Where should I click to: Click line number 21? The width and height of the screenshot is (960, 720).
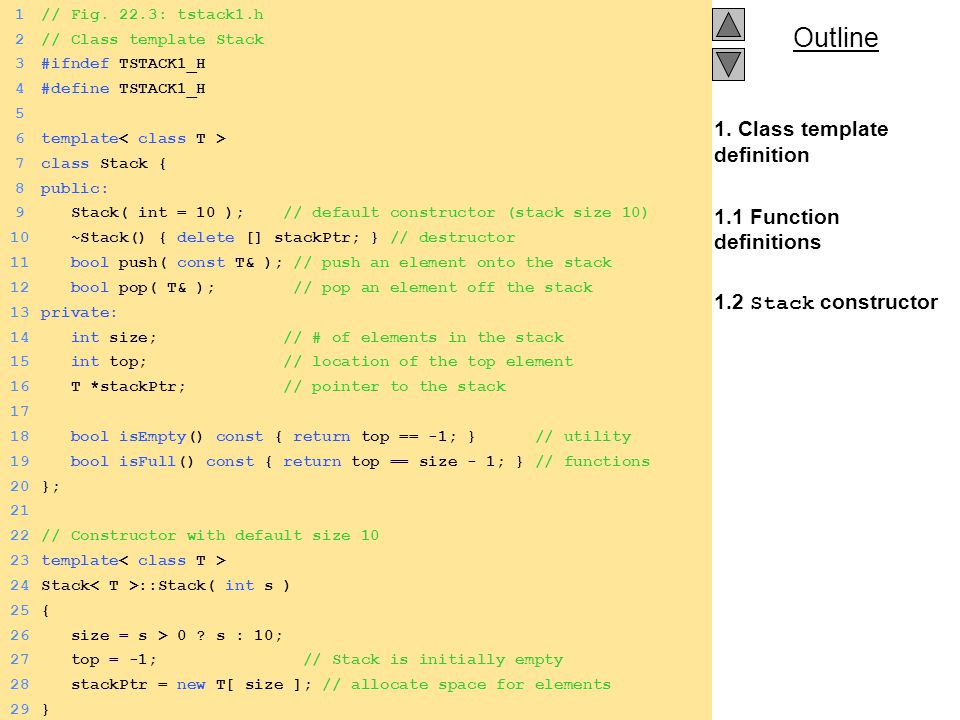point(20,511)
